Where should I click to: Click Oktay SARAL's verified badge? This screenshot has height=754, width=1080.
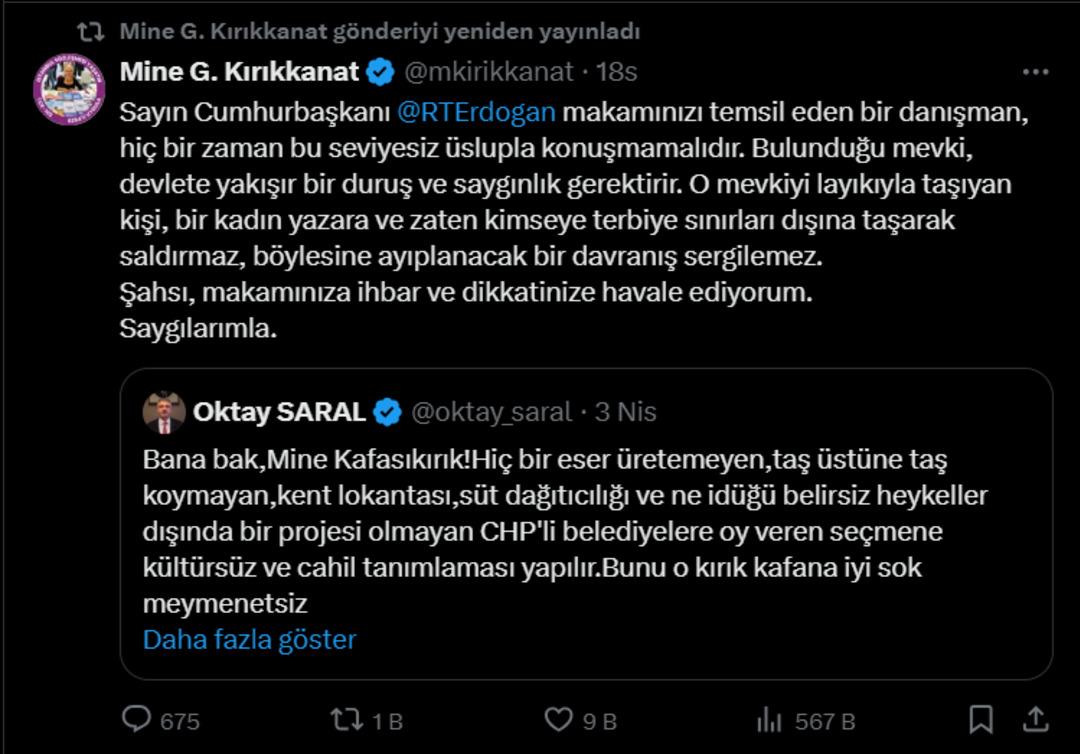(388, 412)
